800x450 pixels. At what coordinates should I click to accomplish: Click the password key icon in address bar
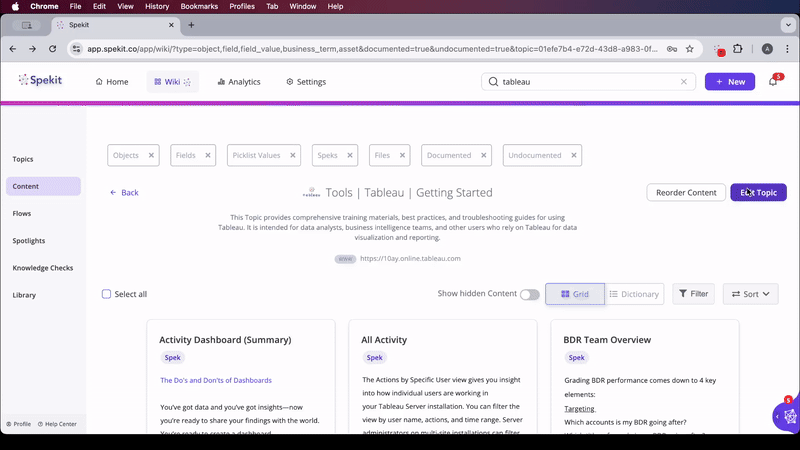click(x=672, y=49)
